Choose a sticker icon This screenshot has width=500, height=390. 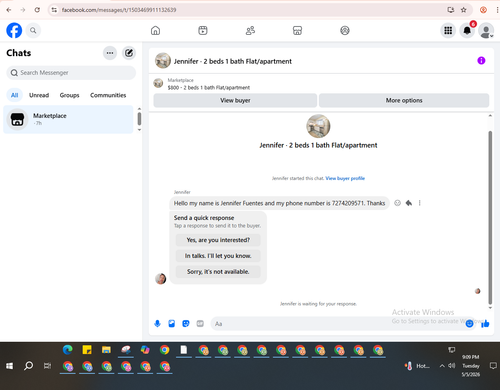(186, 324)
